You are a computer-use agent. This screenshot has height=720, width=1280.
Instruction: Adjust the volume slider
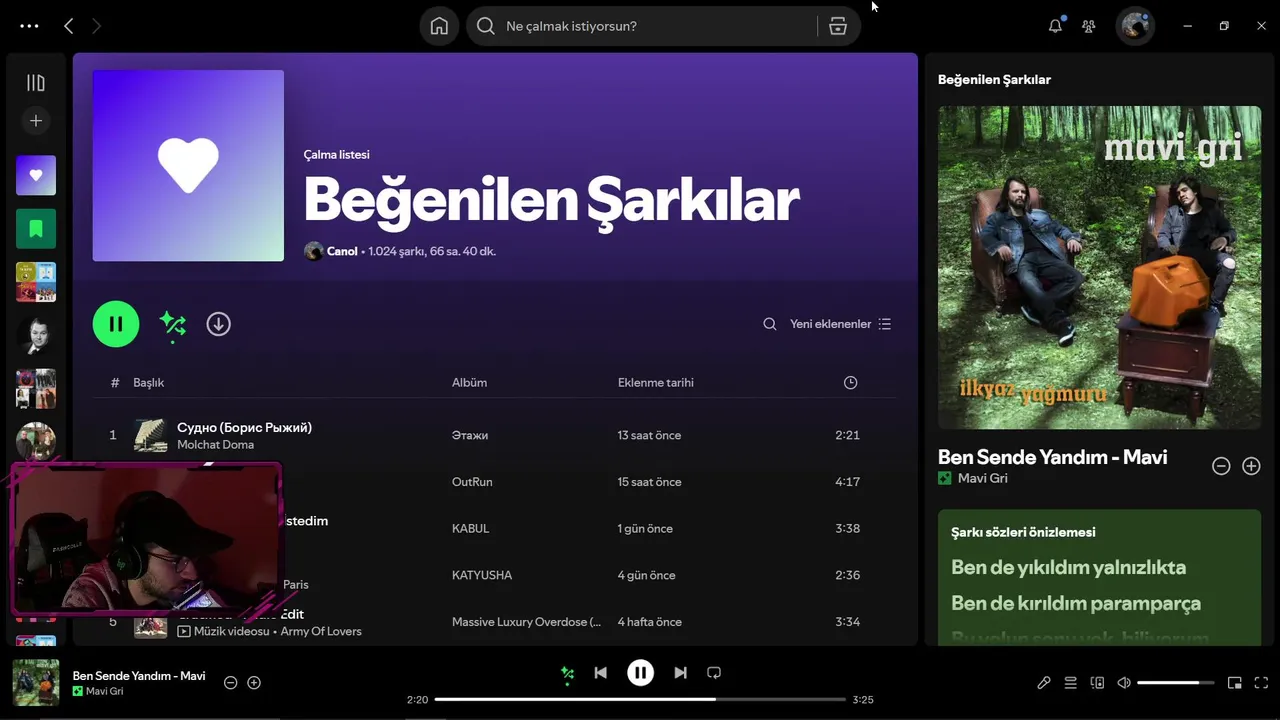(1175, 683)
